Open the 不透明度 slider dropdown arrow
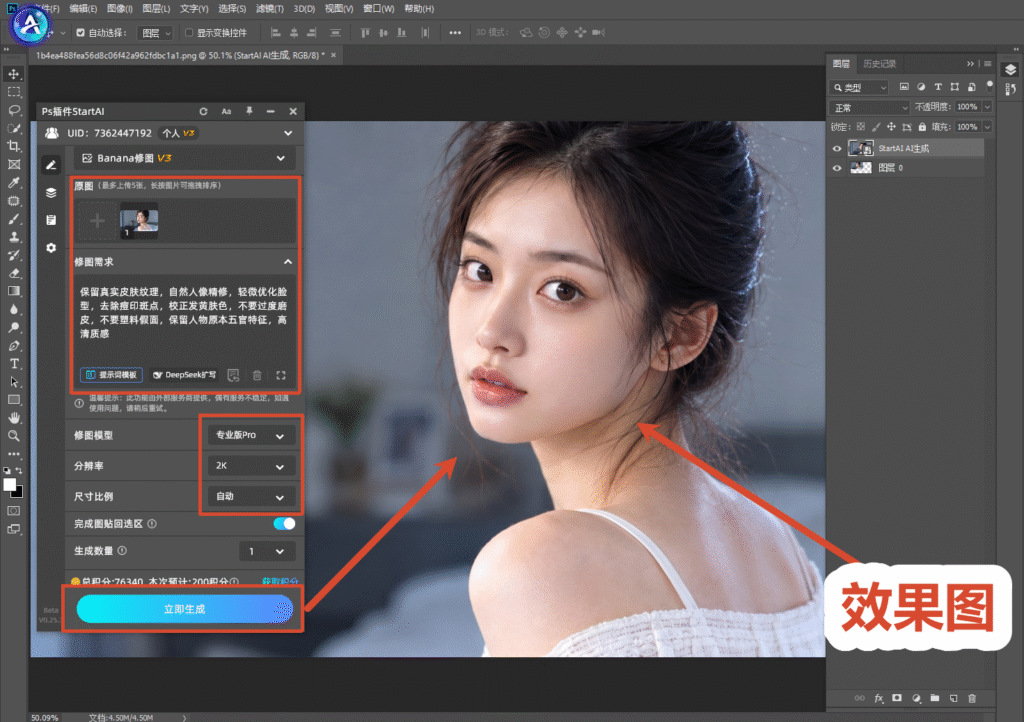 (x=987, y=107)
